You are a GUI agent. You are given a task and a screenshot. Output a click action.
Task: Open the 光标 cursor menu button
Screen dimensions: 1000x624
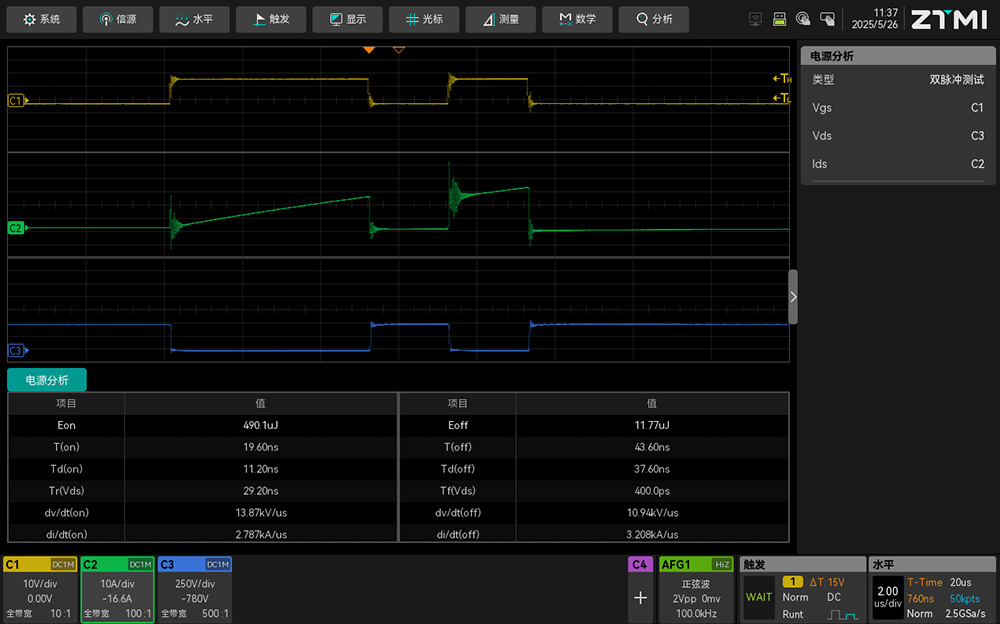pyautogui.click(x=423, y=19)
